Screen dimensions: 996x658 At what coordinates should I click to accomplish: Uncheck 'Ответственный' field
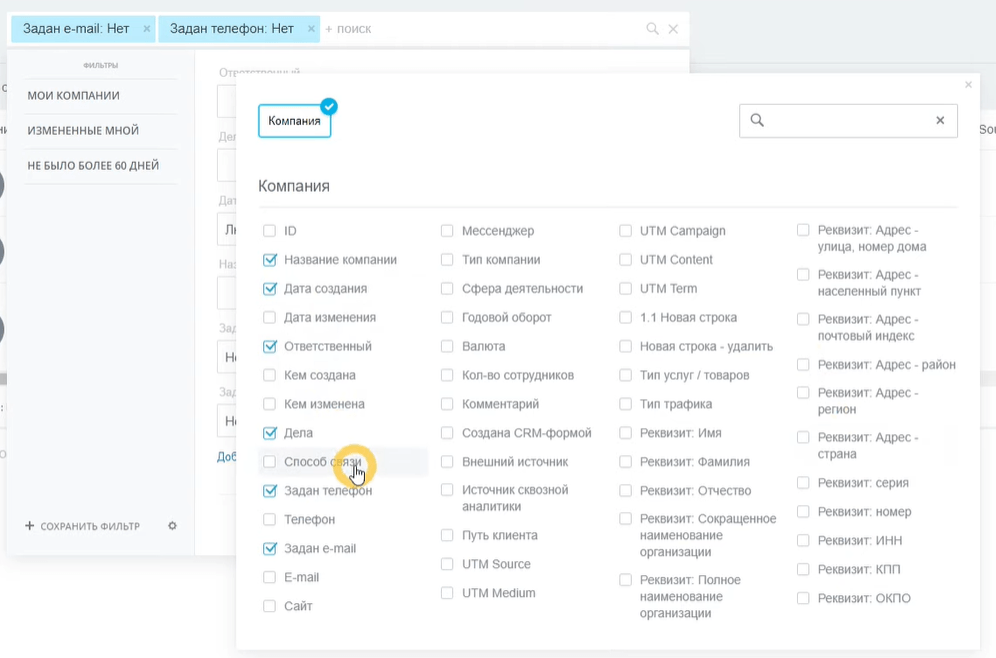point(269,346)
